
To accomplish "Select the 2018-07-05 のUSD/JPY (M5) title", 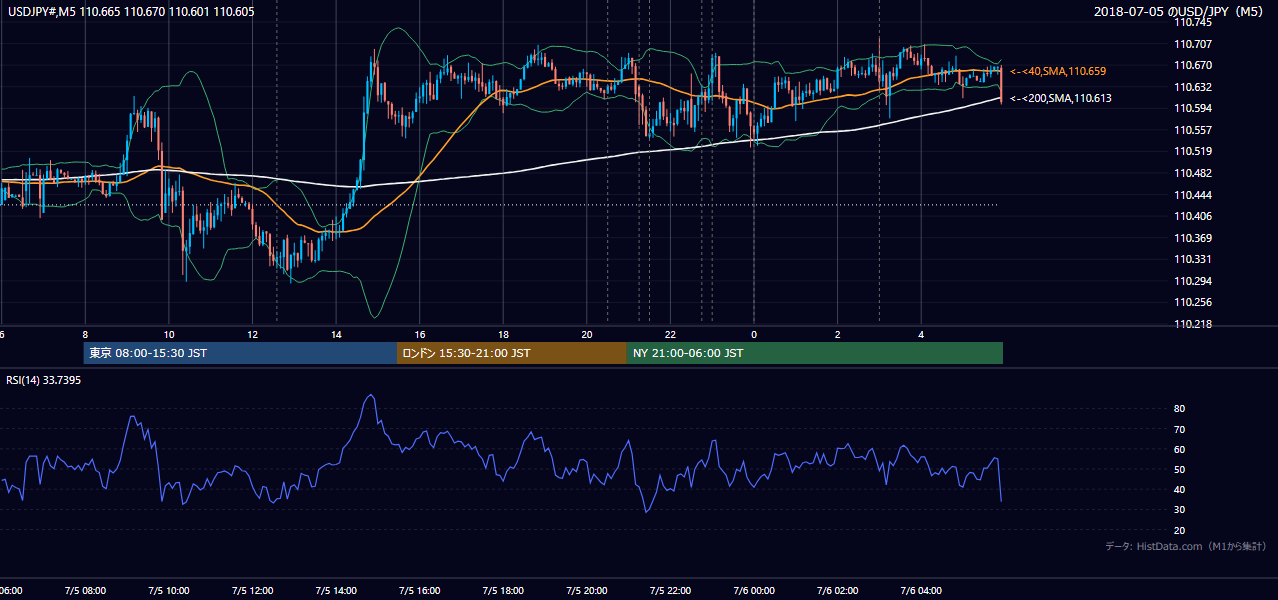I will pos(1181,11).
